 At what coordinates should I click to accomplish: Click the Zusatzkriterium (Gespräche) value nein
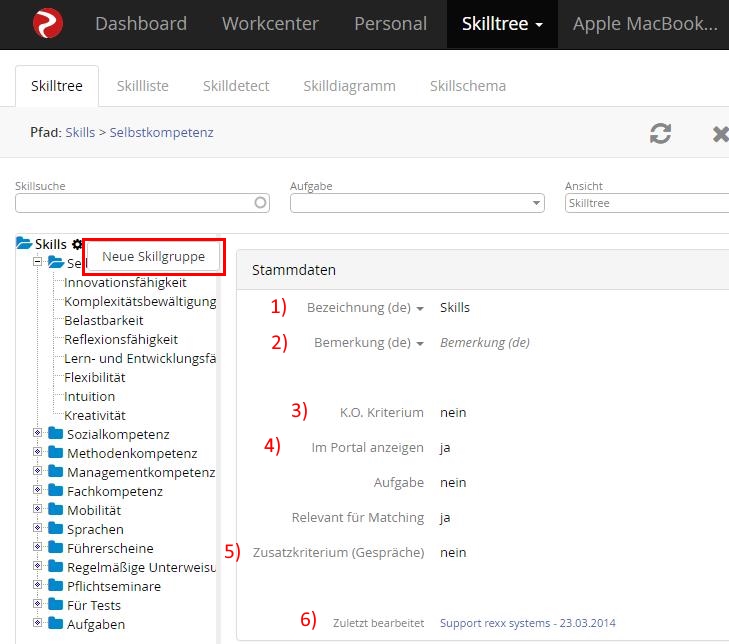tap(453, 552)
